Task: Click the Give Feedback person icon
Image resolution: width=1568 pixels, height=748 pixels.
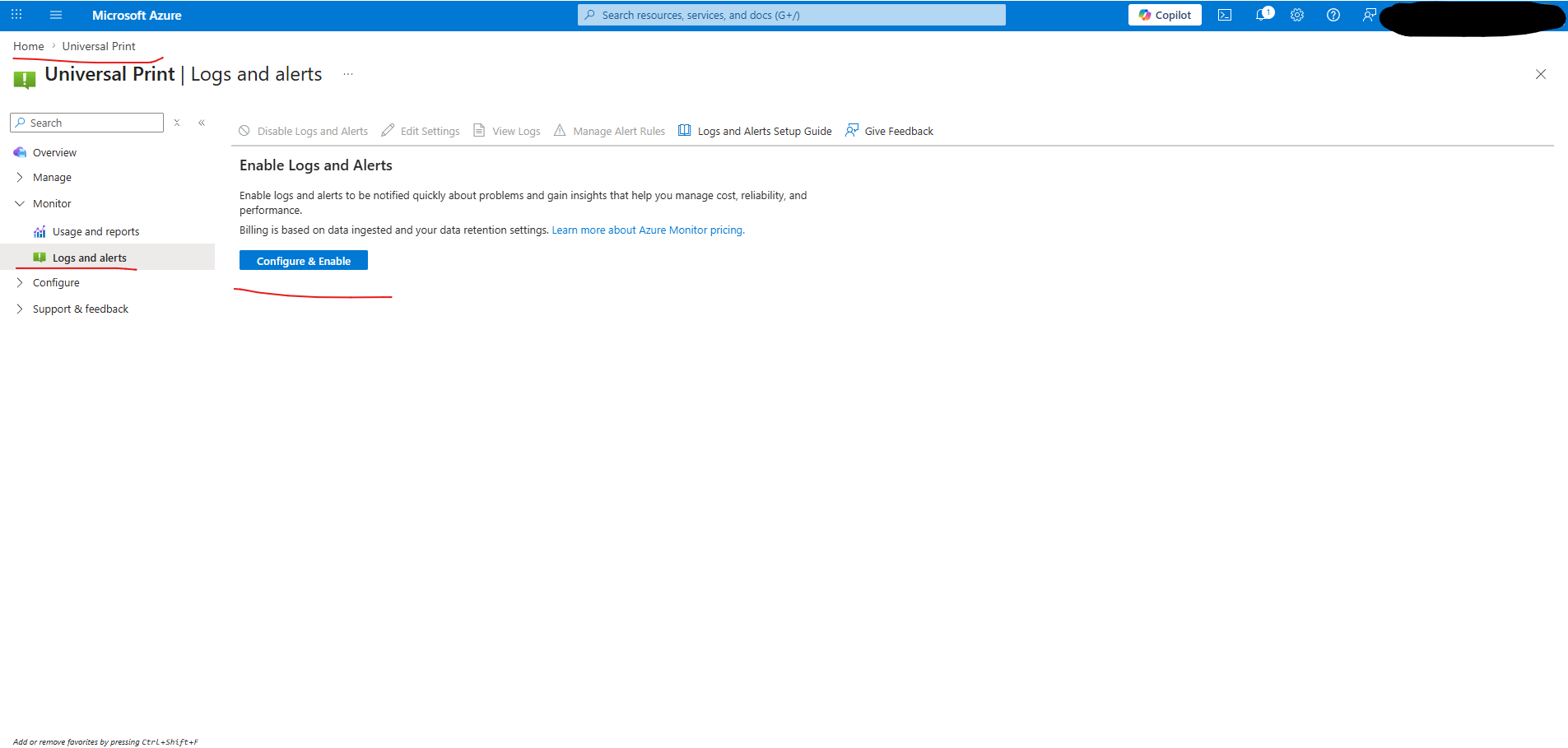Action: 852,130
